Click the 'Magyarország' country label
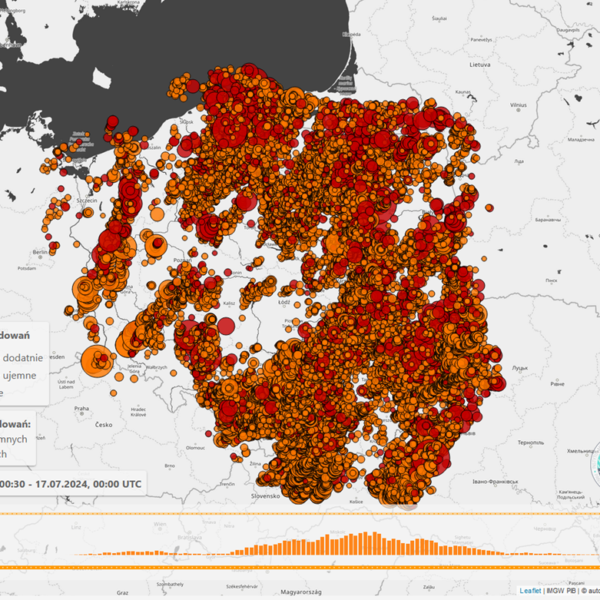This screenshot has width=600, height=600. 301,592
